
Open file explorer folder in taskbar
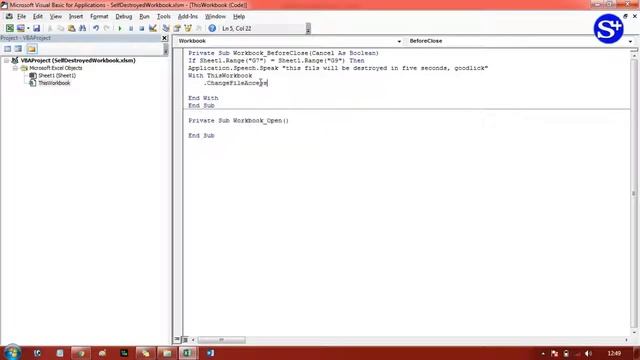[167, 353]
